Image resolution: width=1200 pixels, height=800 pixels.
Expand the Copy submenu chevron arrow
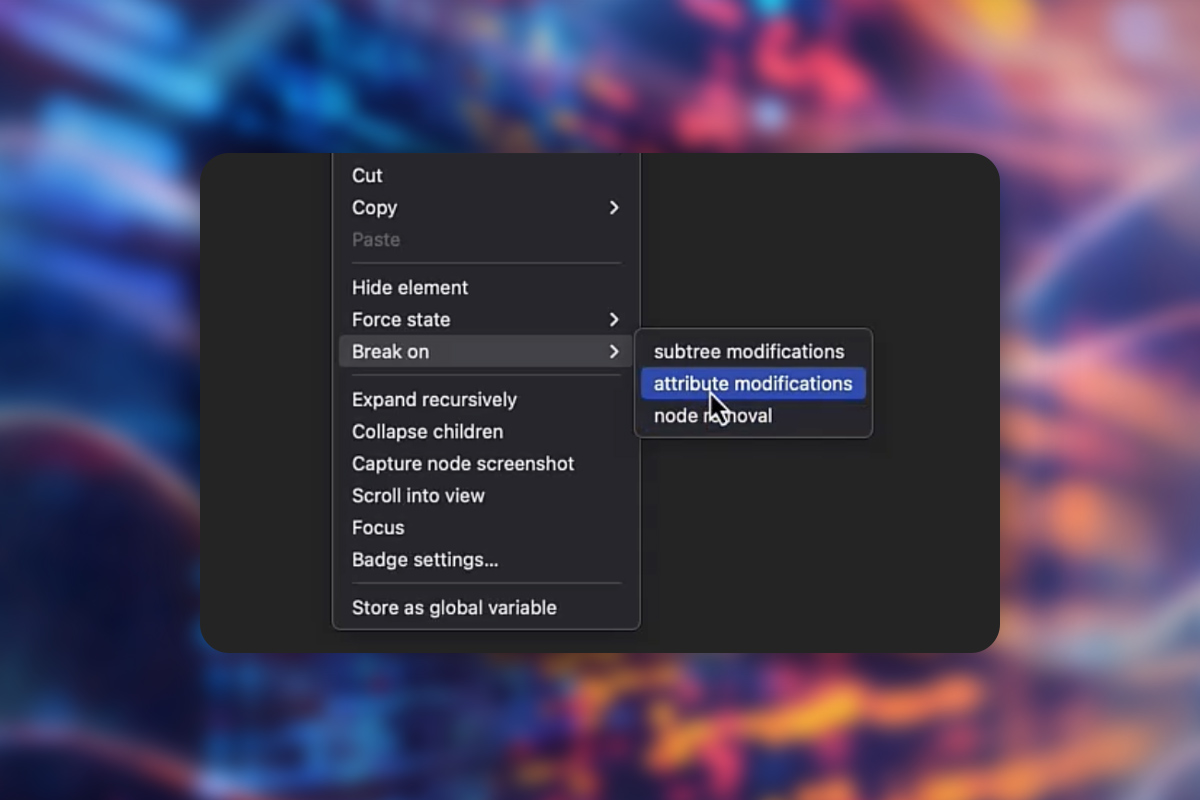[x=614, y=207]
